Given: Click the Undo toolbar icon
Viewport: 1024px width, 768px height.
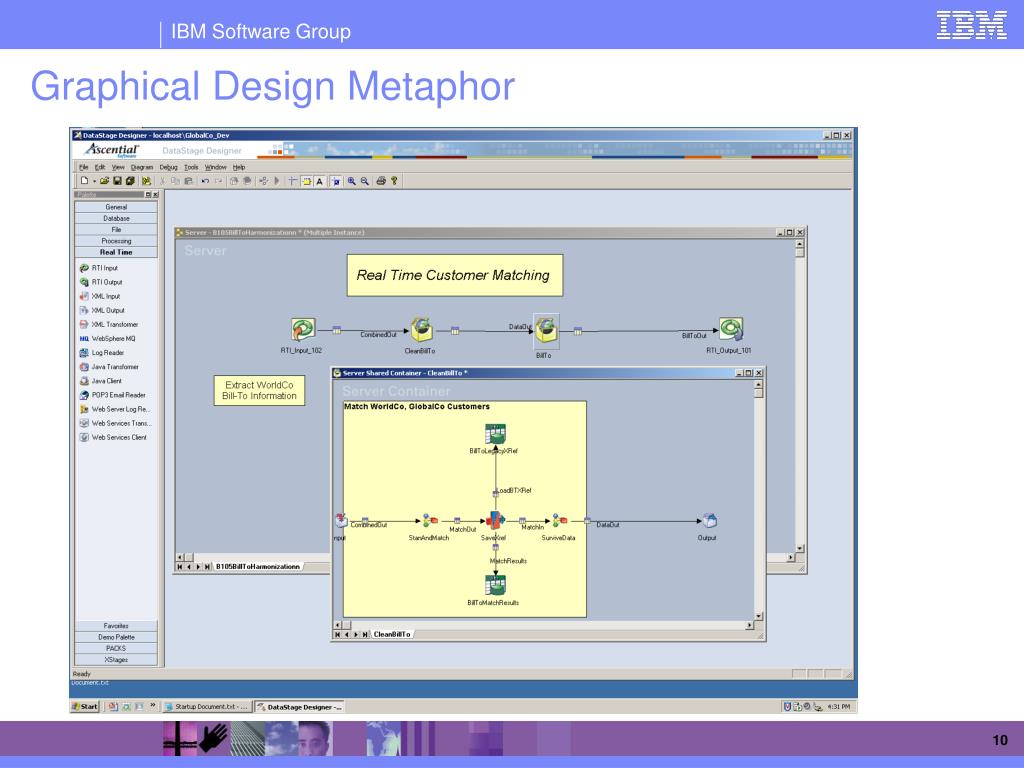Looking at the screenshot, I should pos(205,181).
